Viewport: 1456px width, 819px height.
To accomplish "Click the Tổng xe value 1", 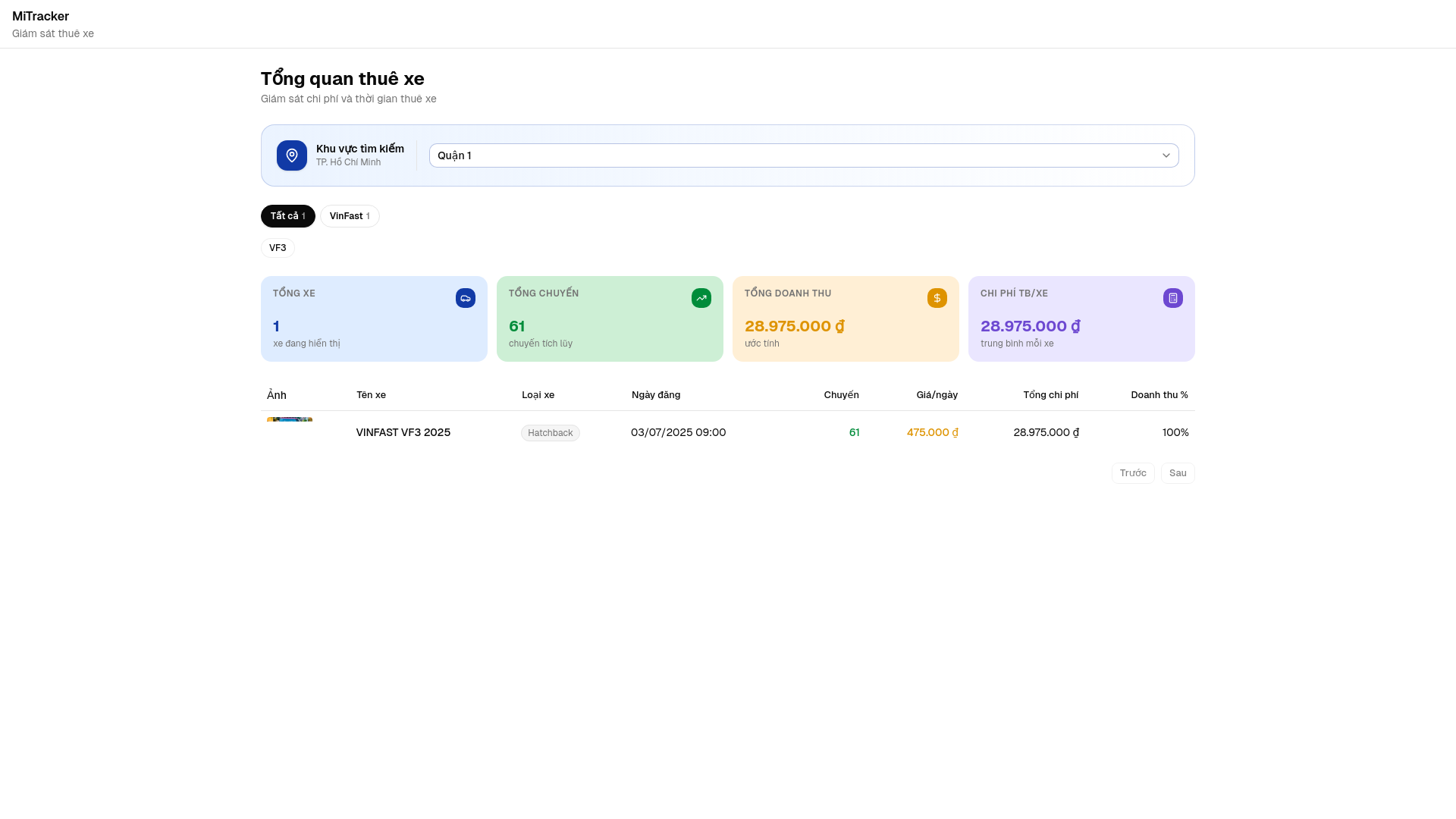I will (x=277, y=326).
